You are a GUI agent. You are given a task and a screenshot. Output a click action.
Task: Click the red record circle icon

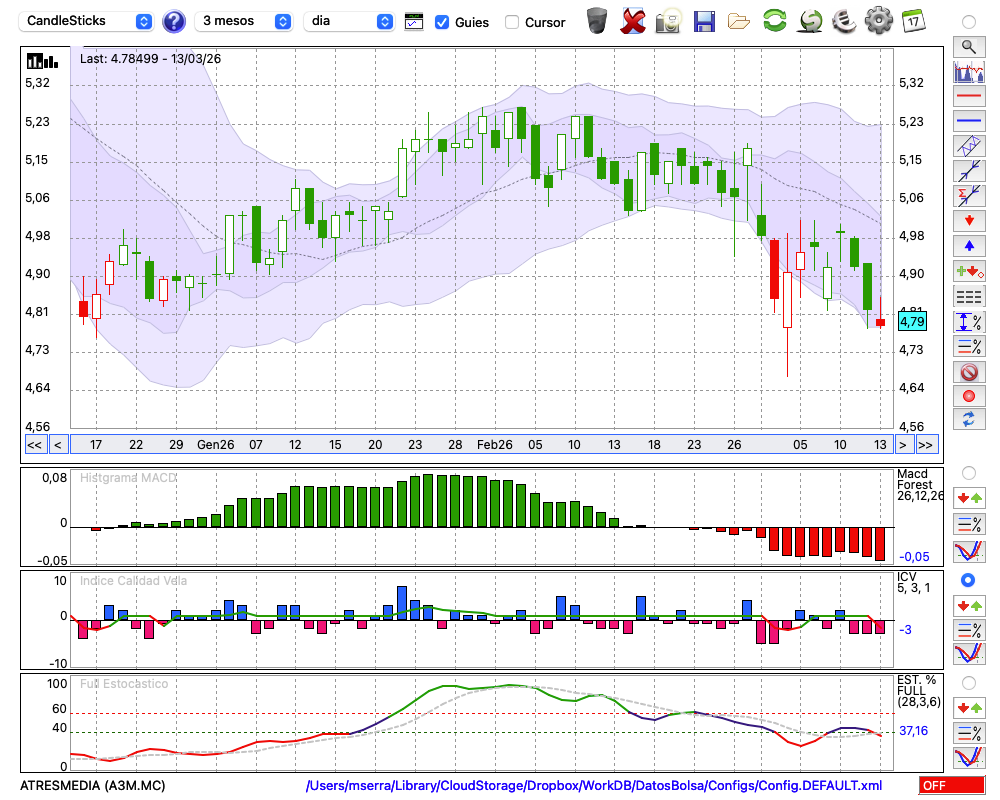pyautogui.click(x=969, y=396)
